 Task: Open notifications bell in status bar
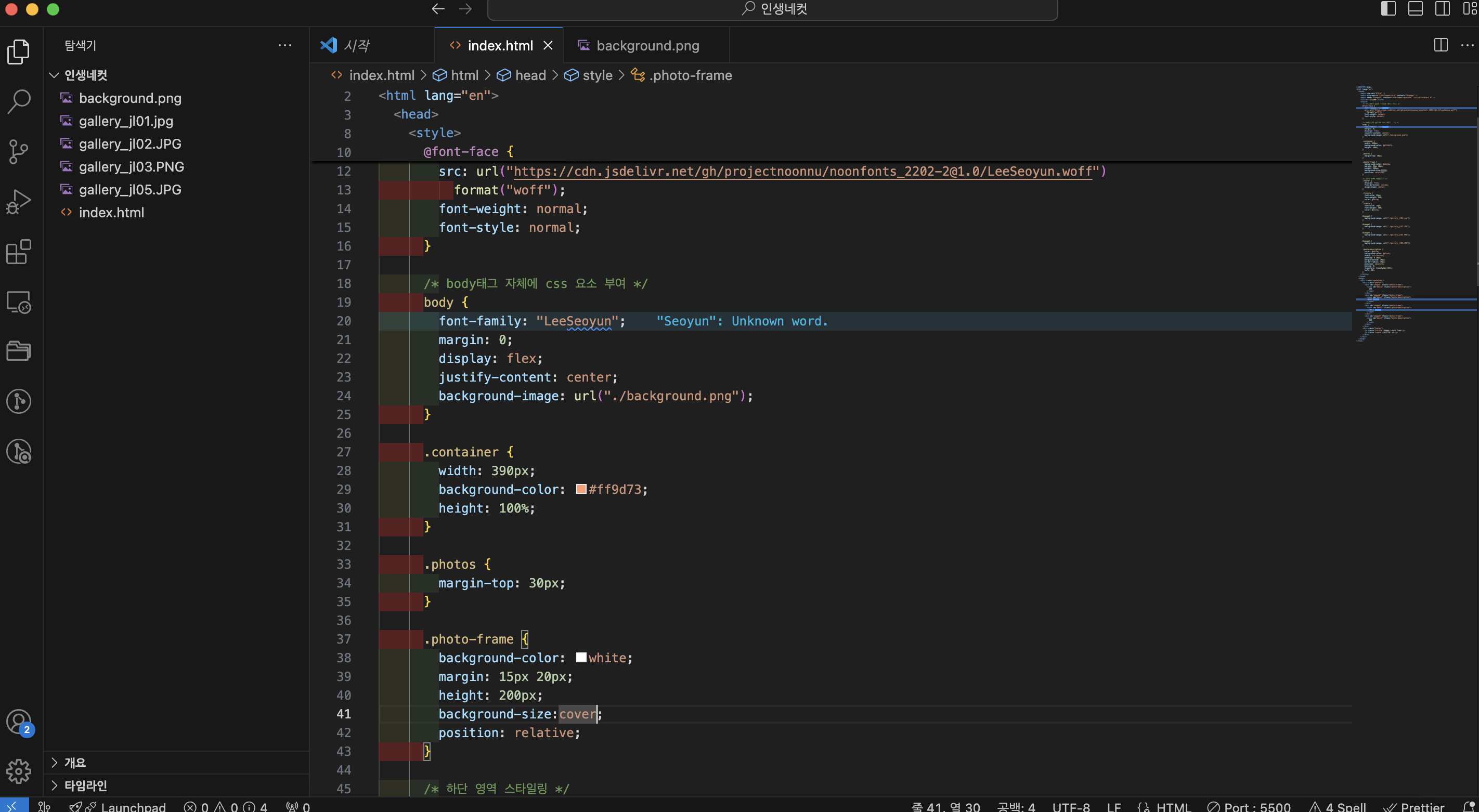click(x=1468, y=806)
